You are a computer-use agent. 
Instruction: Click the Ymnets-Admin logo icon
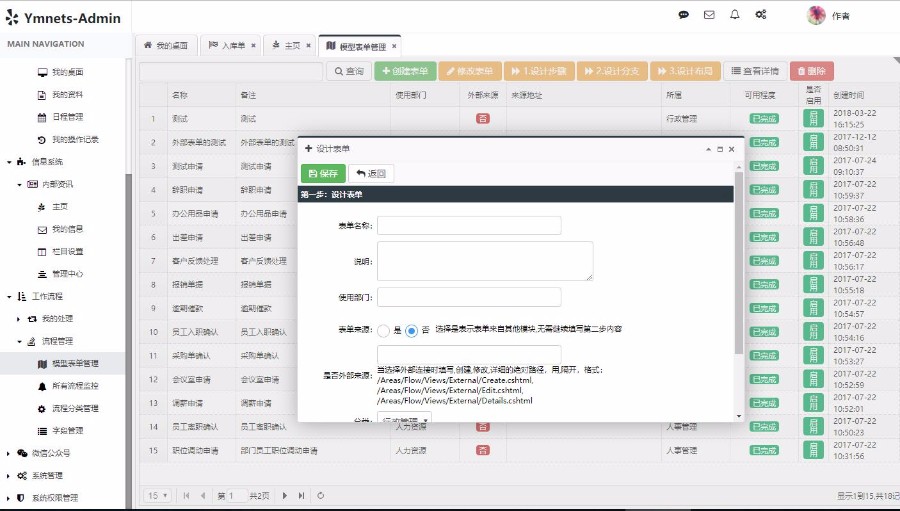tap(12, 18)
